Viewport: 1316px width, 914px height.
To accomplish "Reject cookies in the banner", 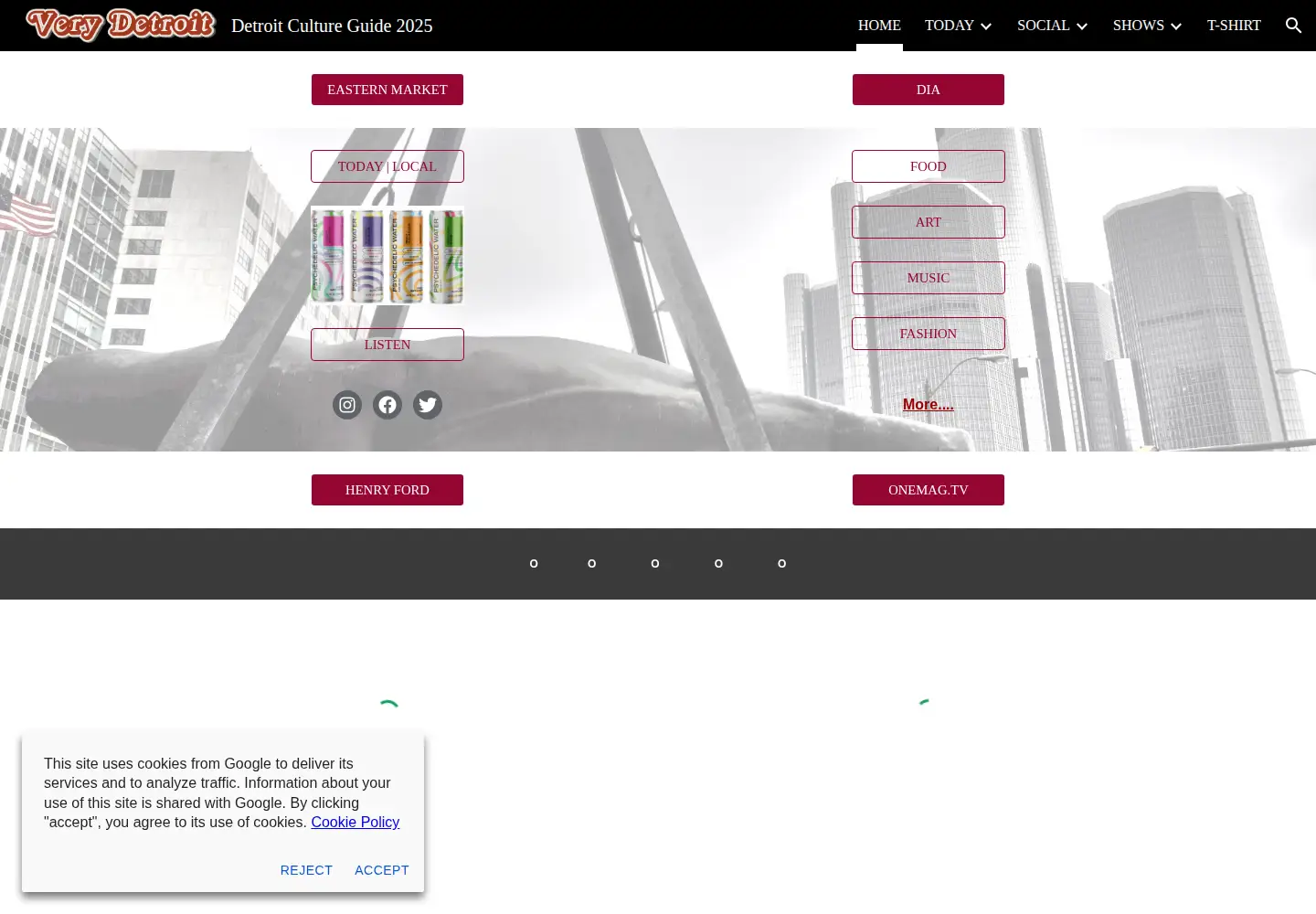I will coord(306,870).
